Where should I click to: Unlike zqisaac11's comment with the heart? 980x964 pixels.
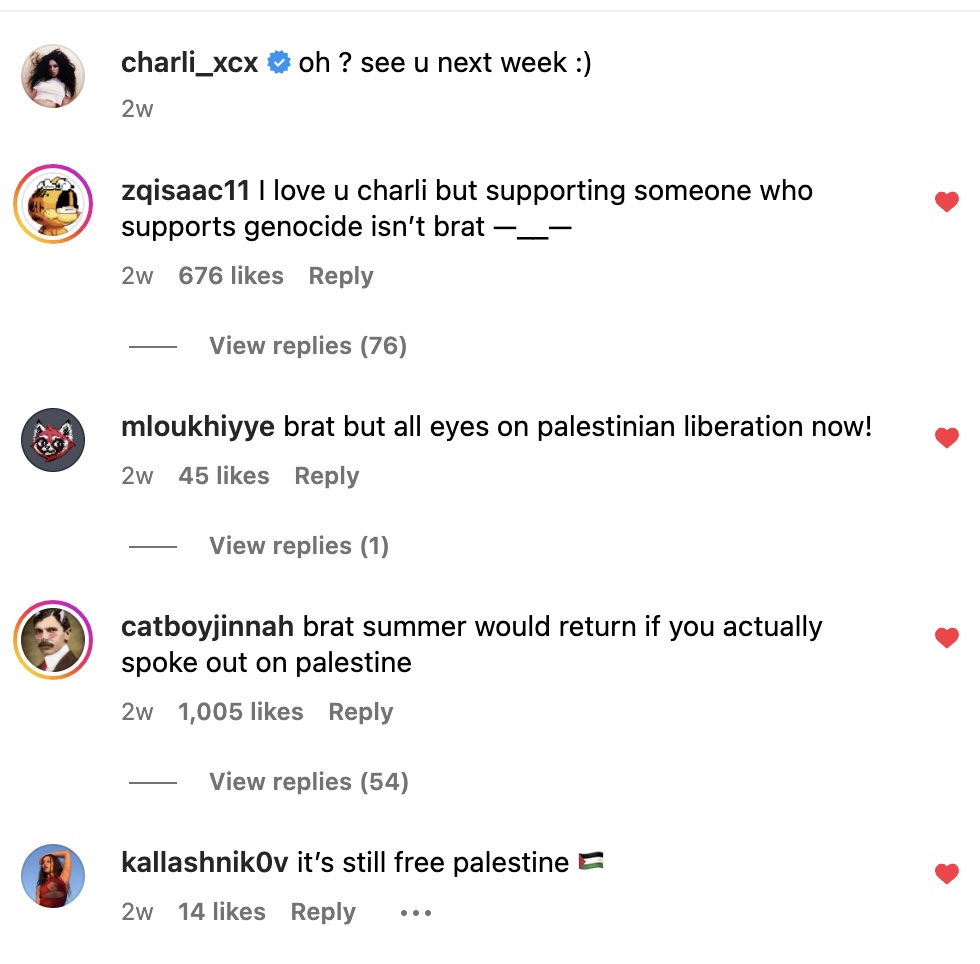point(946,203)
